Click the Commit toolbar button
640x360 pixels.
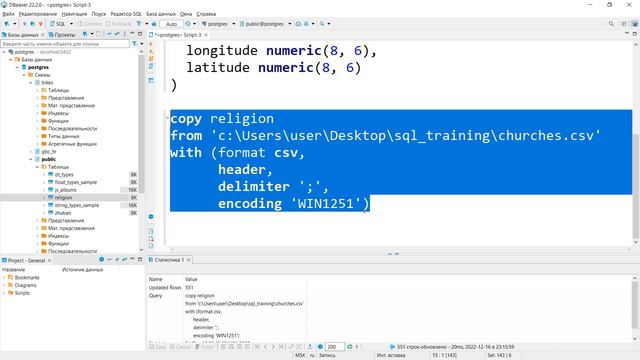pyautogui.click(x=90, y=24)
